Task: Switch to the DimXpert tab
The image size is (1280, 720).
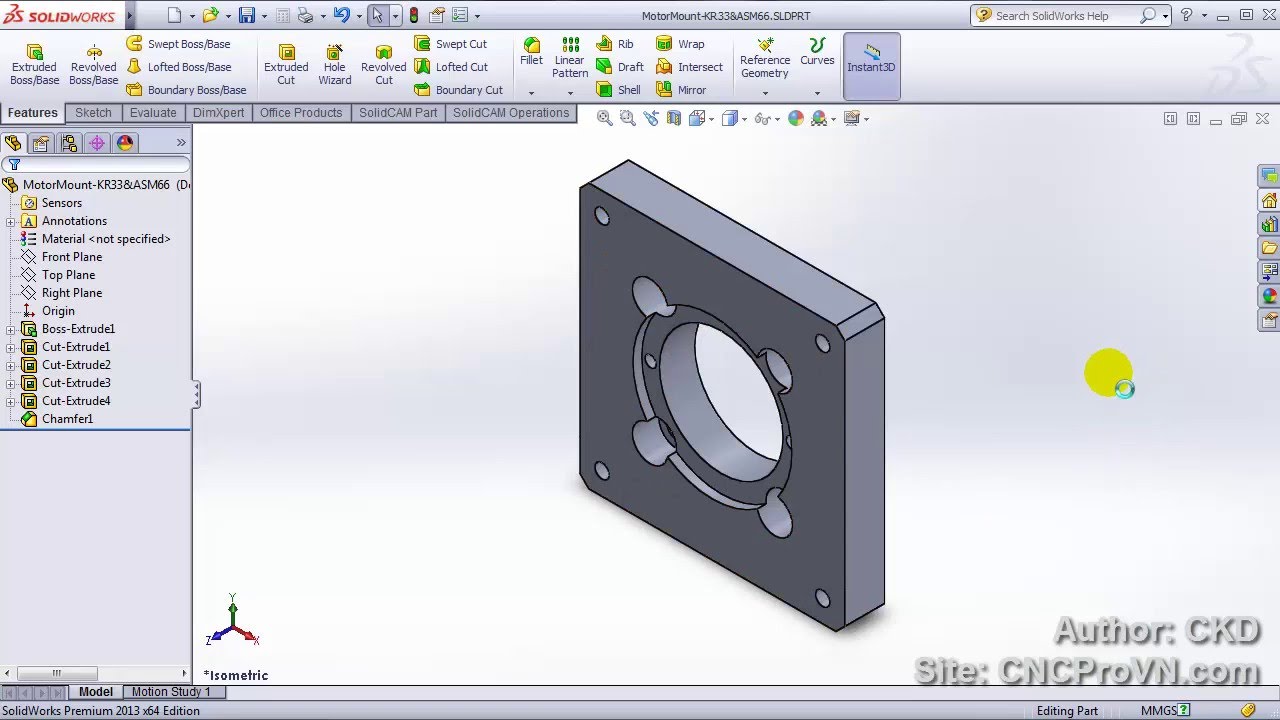Action: pos(218,113)
